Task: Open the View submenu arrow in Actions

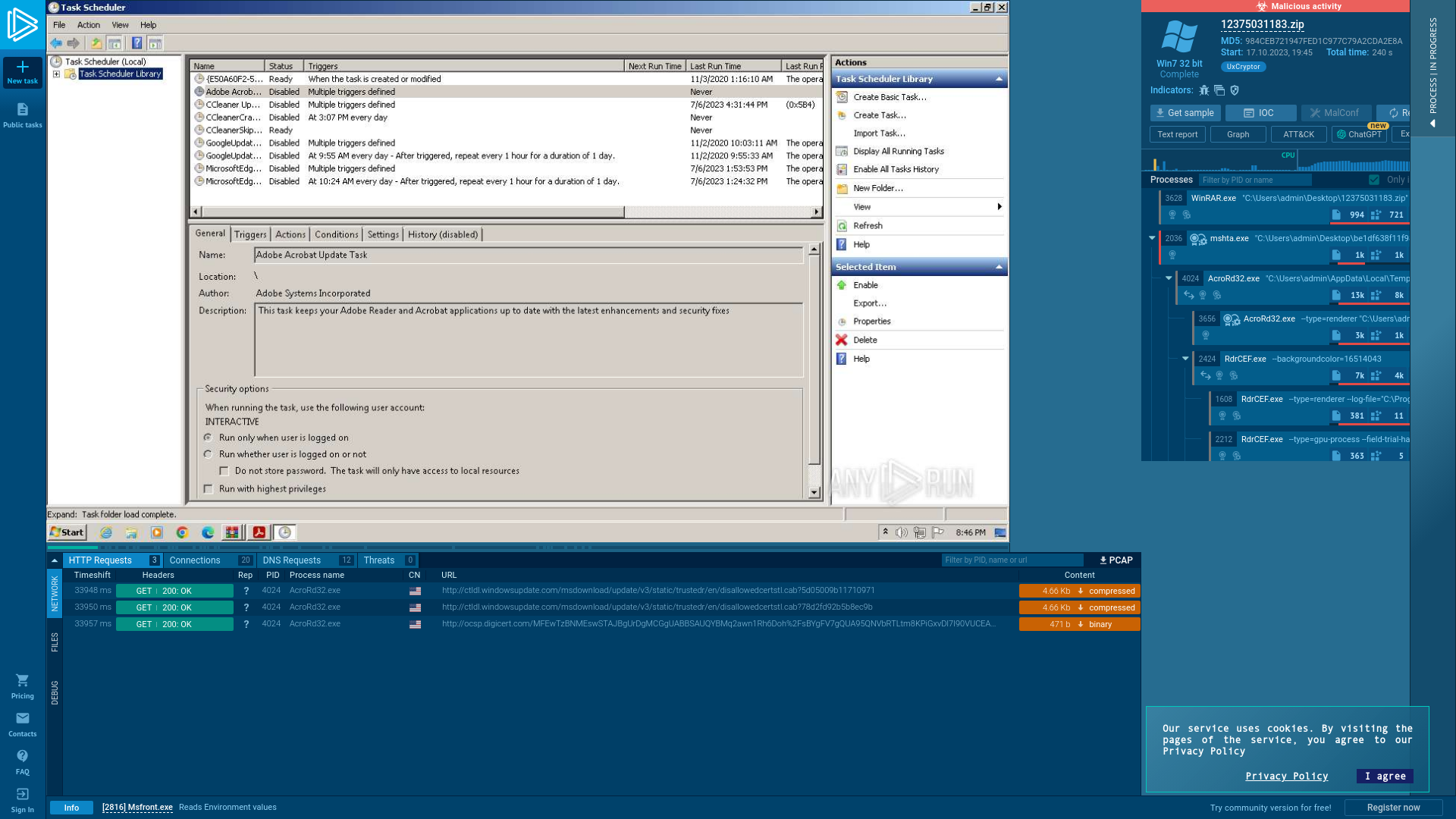Action: coord(999,207)
